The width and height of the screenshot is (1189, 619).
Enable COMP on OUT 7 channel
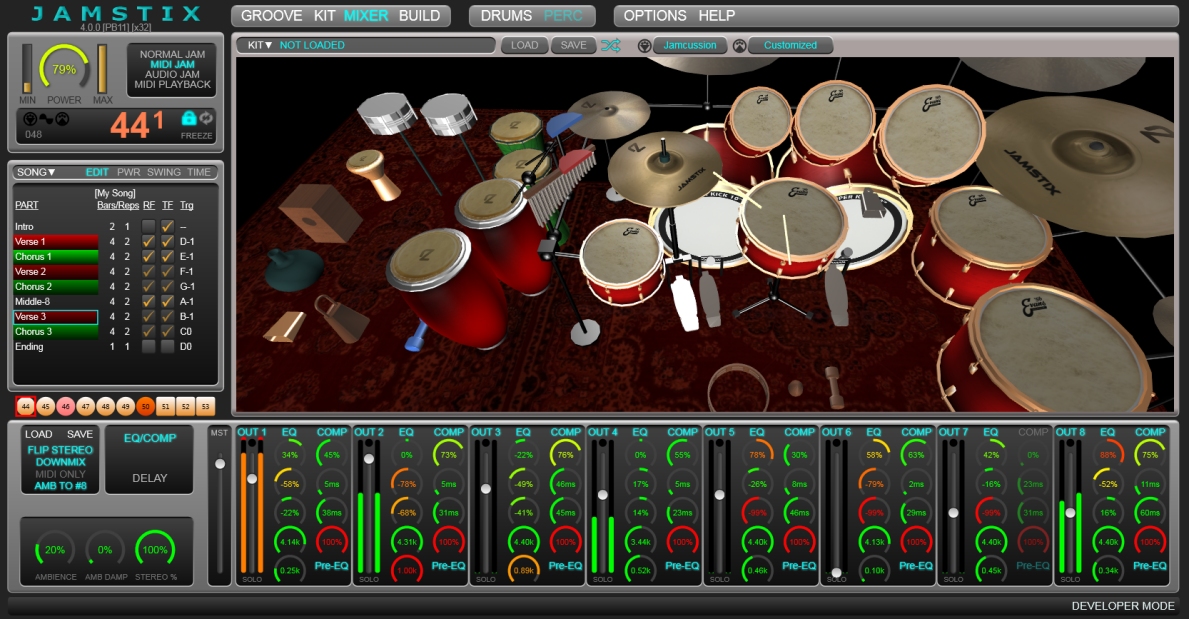point(1033,432)
